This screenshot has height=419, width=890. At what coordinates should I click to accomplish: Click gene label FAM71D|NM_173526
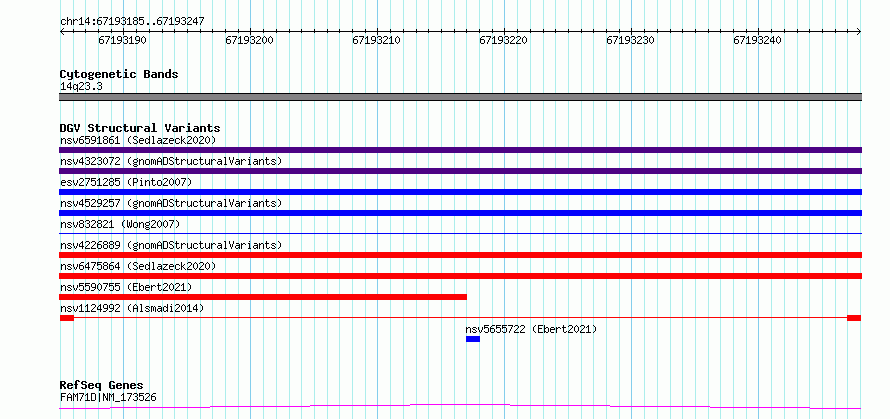coord(108,397)
